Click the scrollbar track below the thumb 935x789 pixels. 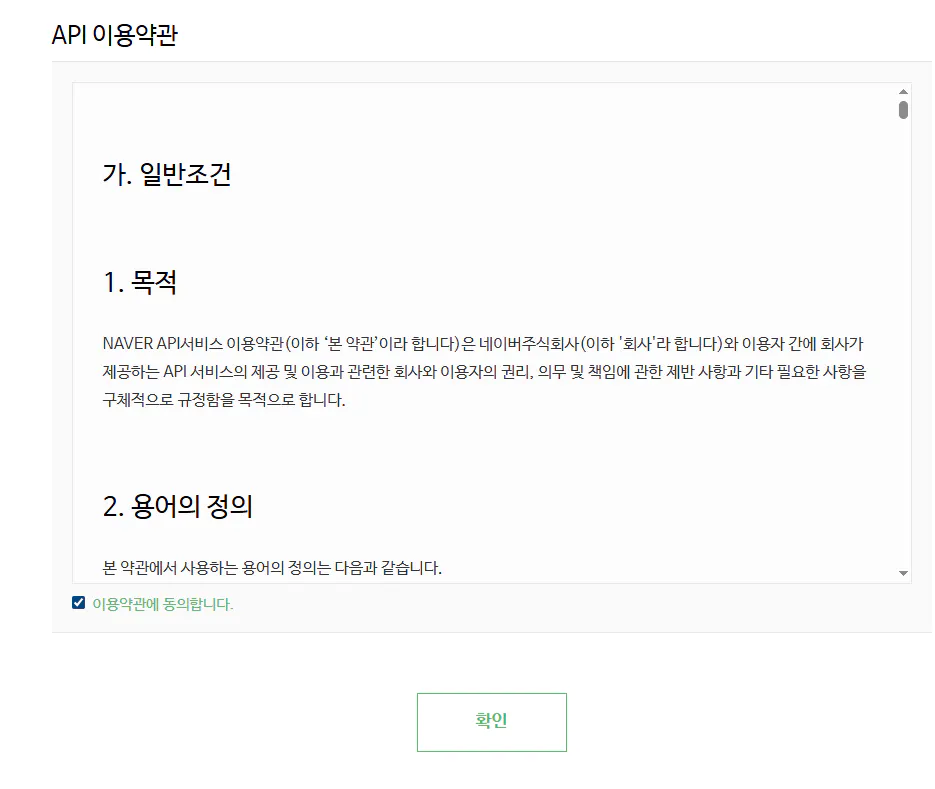click(903, 350)
